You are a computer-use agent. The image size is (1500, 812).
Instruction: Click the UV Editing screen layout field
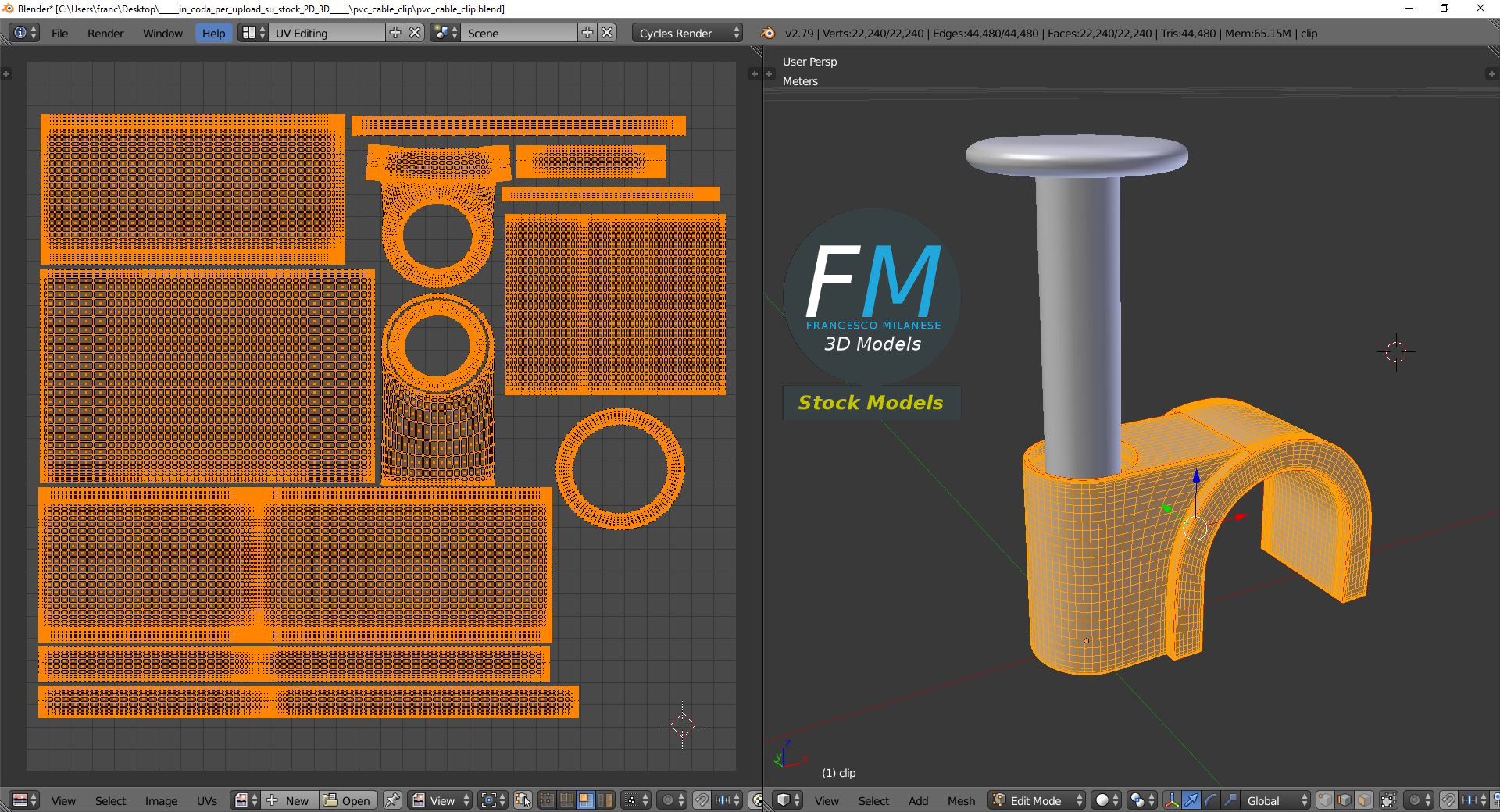(x=327, y=33)
